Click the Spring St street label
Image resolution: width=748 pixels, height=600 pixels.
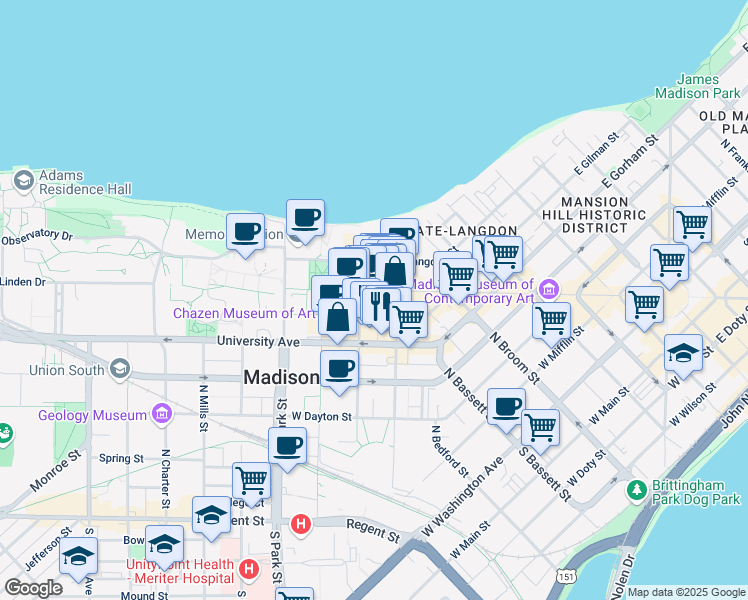pyautogui.click(x=121, y=458)
